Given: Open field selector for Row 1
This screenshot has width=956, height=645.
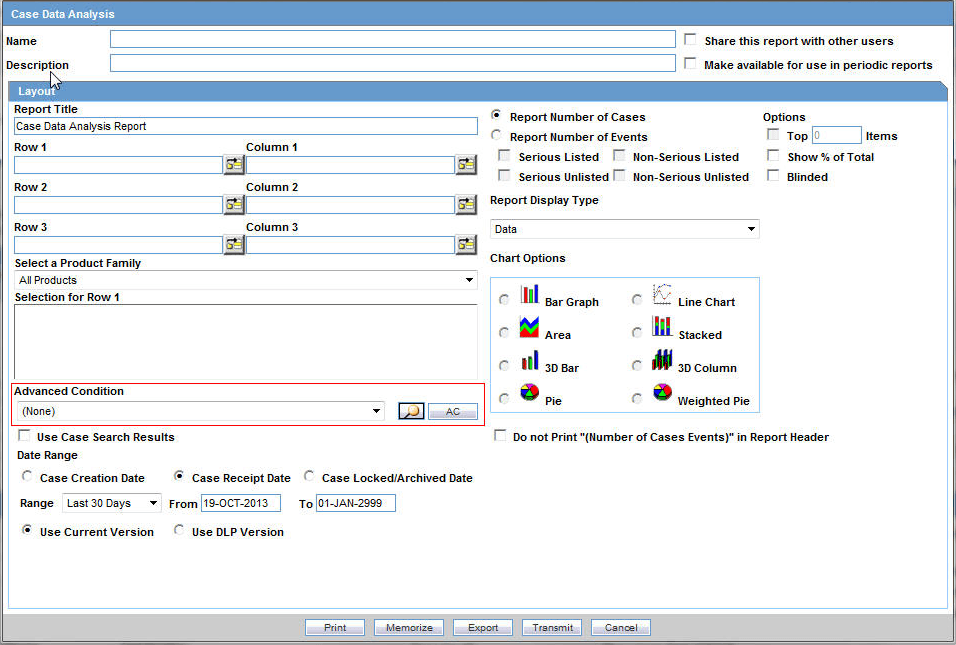Looking at the screenshot, I should tap(234, 165).
